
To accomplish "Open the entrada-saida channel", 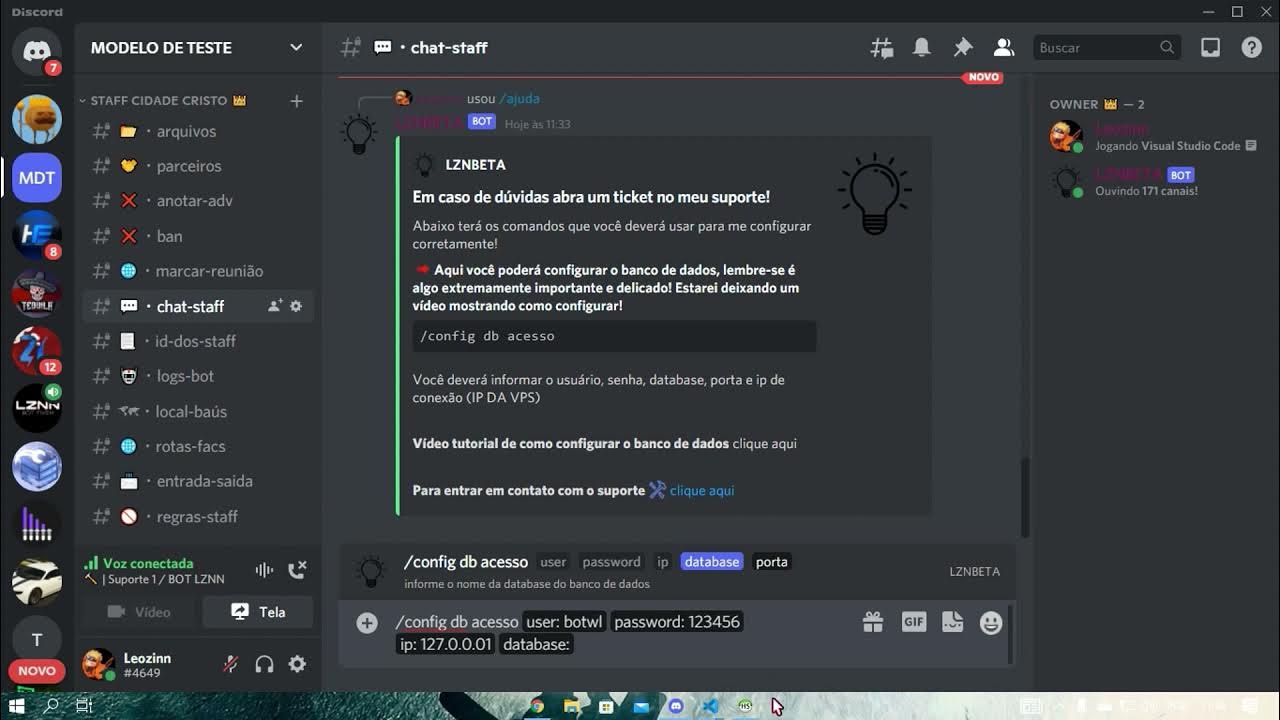I will click(198, 481).
